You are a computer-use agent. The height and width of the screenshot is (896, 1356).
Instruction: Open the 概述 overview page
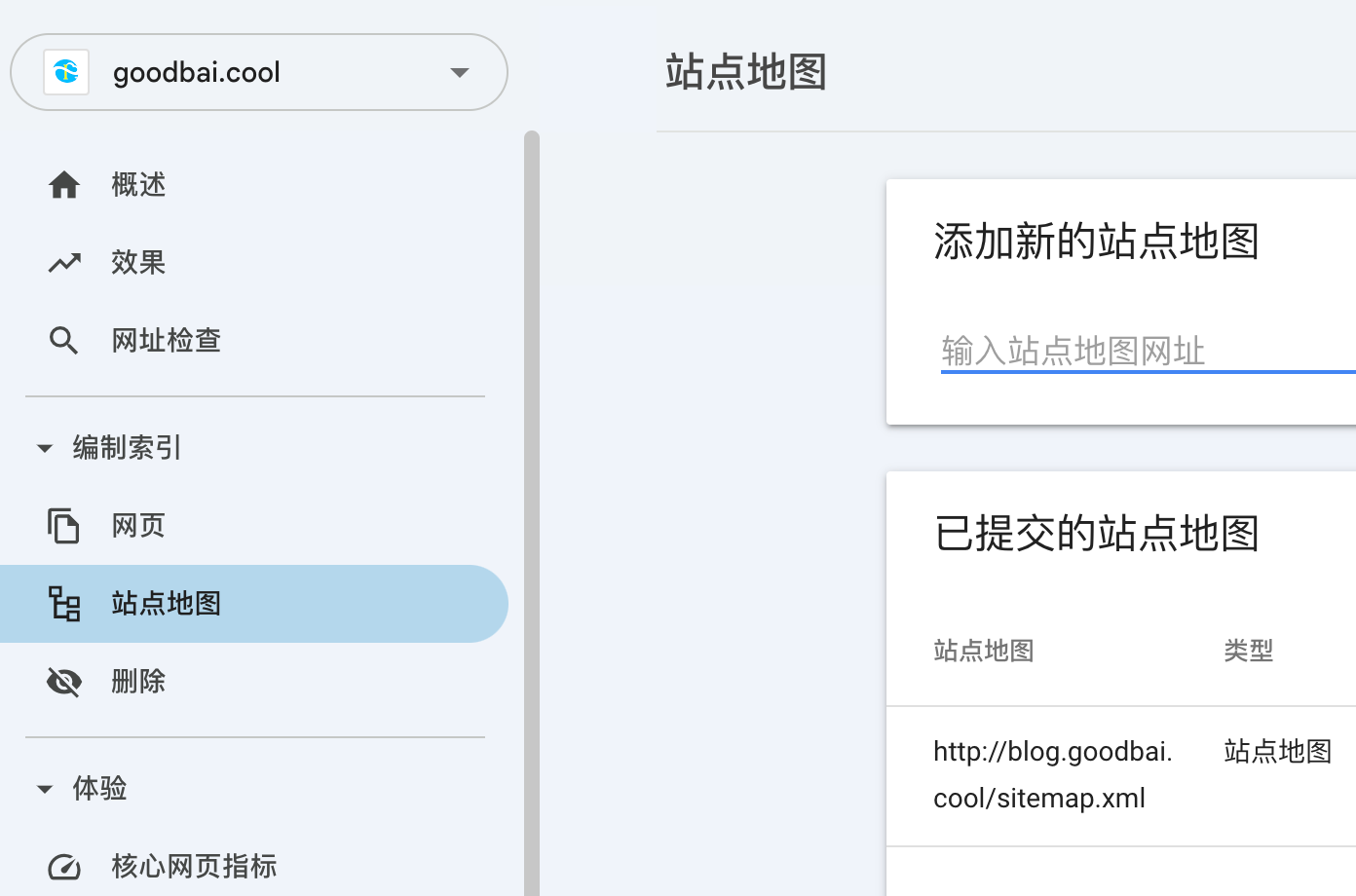(138, 184)
